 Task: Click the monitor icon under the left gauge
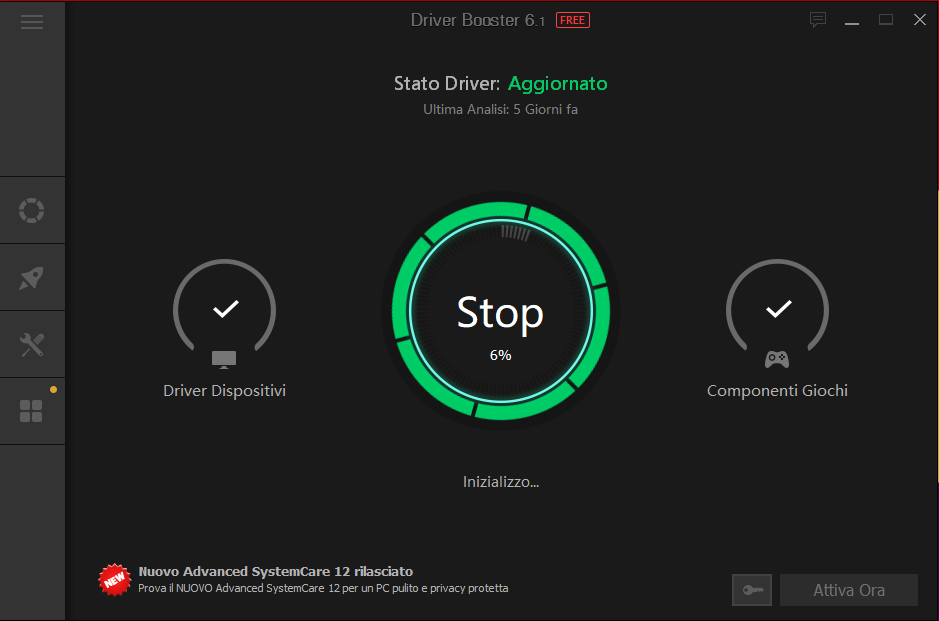click(x=224, y=359)
